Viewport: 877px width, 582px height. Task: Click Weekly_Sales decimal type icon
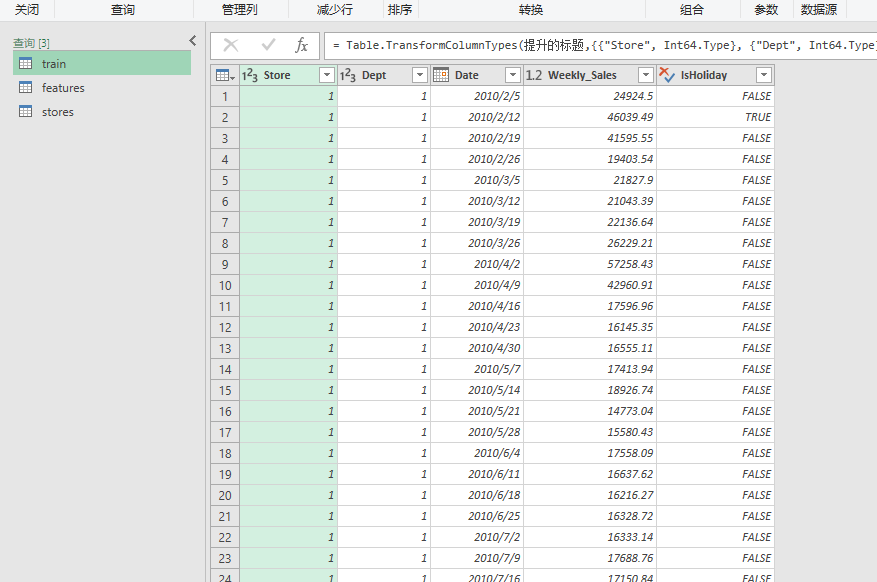tap(534, 75)
